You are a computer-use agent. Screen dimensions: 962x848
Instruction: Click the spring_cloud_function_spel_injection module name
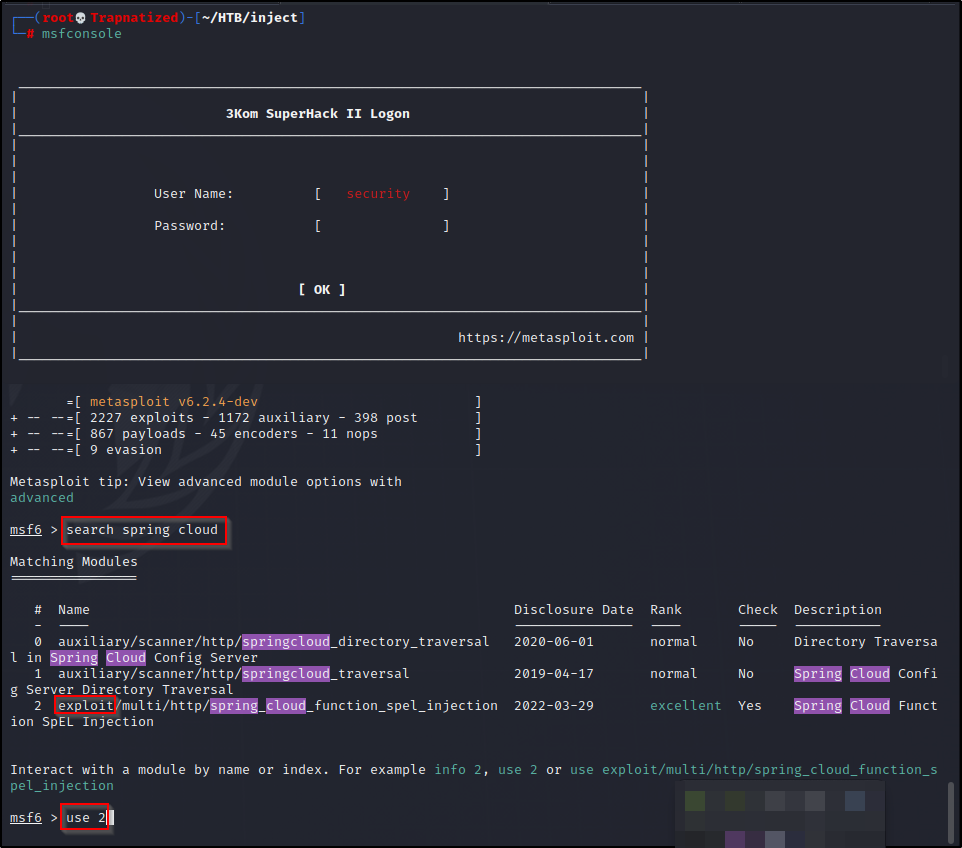pos(277,706)
